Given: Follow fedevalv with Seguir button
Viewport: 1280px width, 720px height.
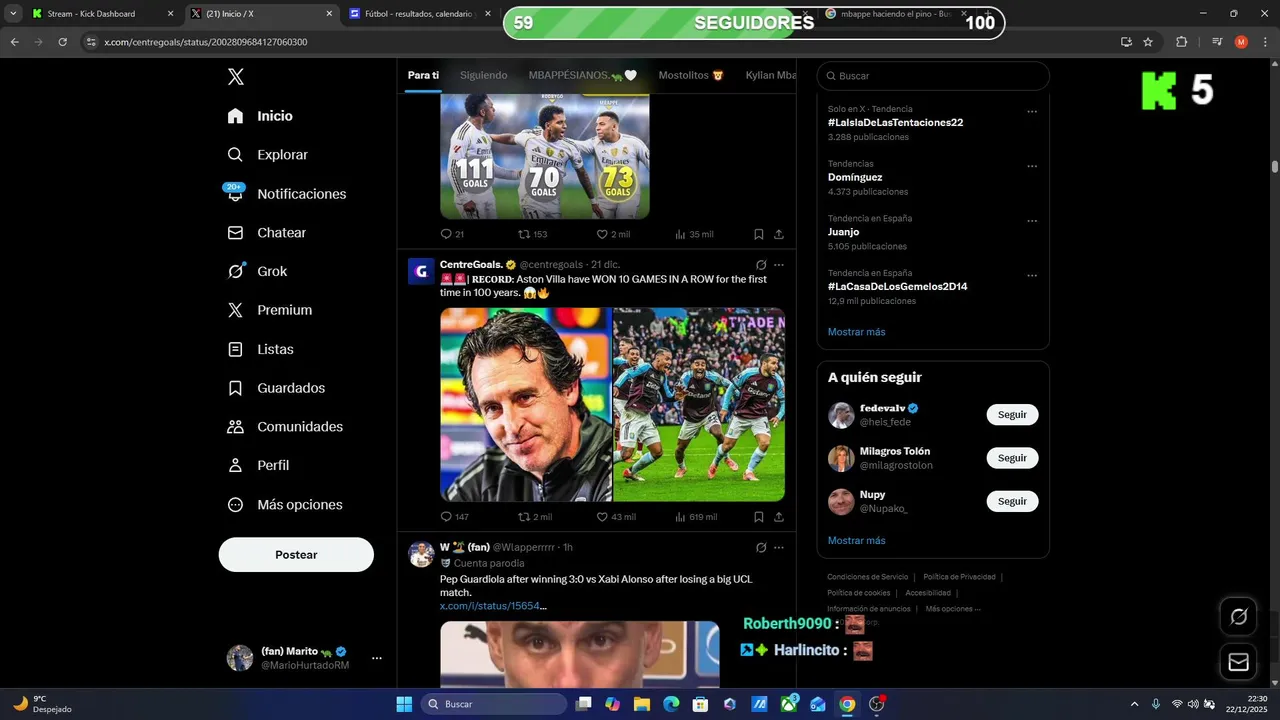Looking at the screenshot, I should (1012, 415).
